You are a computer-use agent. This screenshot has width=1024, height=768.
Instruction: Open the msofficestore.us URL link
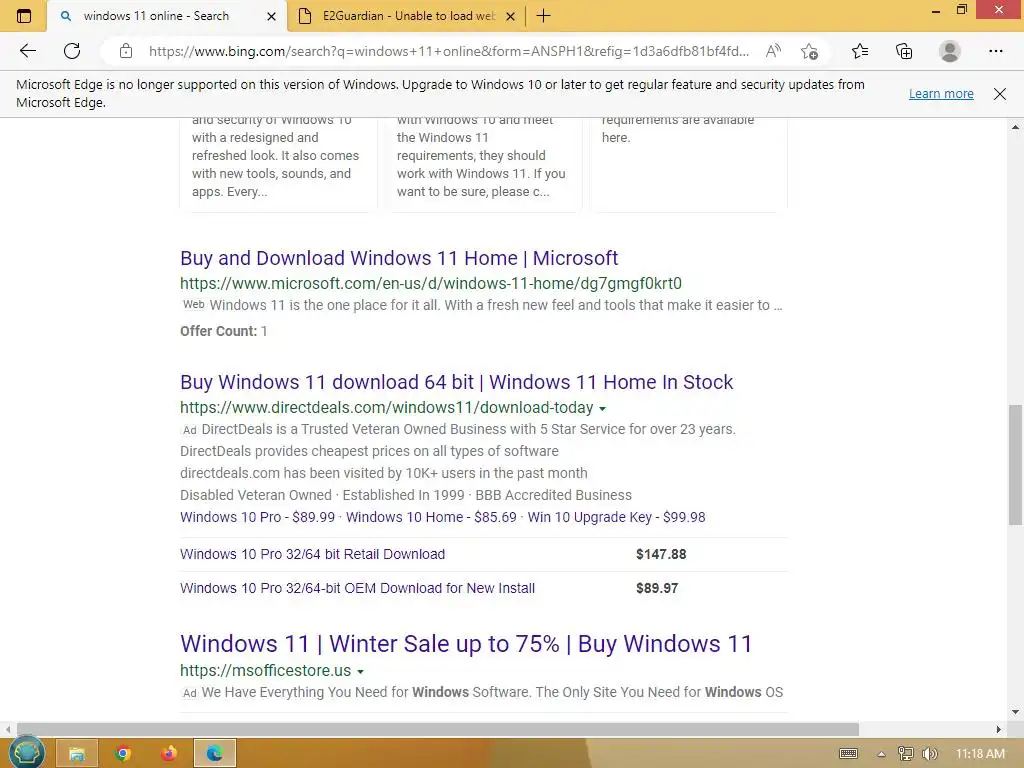pyautogui.click(x=265, y=671)
